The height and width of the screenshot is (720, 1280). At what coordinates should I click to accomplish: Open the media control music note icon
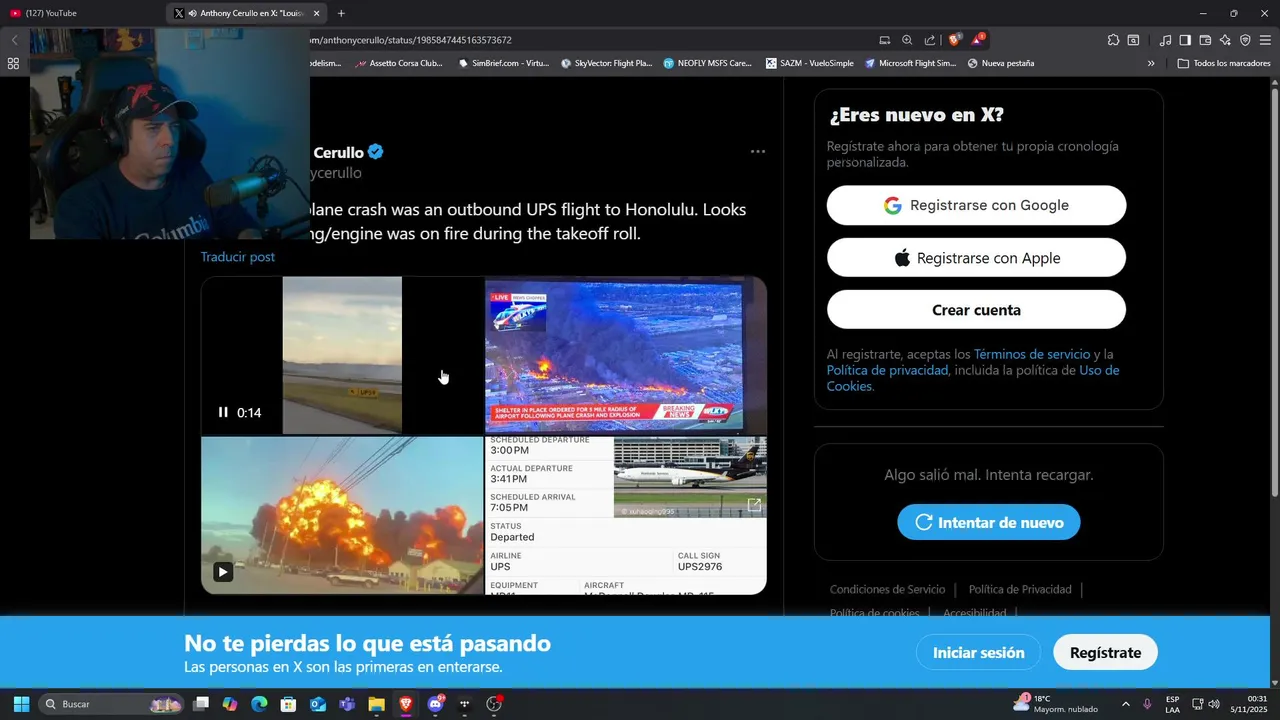pos(1165,40)
